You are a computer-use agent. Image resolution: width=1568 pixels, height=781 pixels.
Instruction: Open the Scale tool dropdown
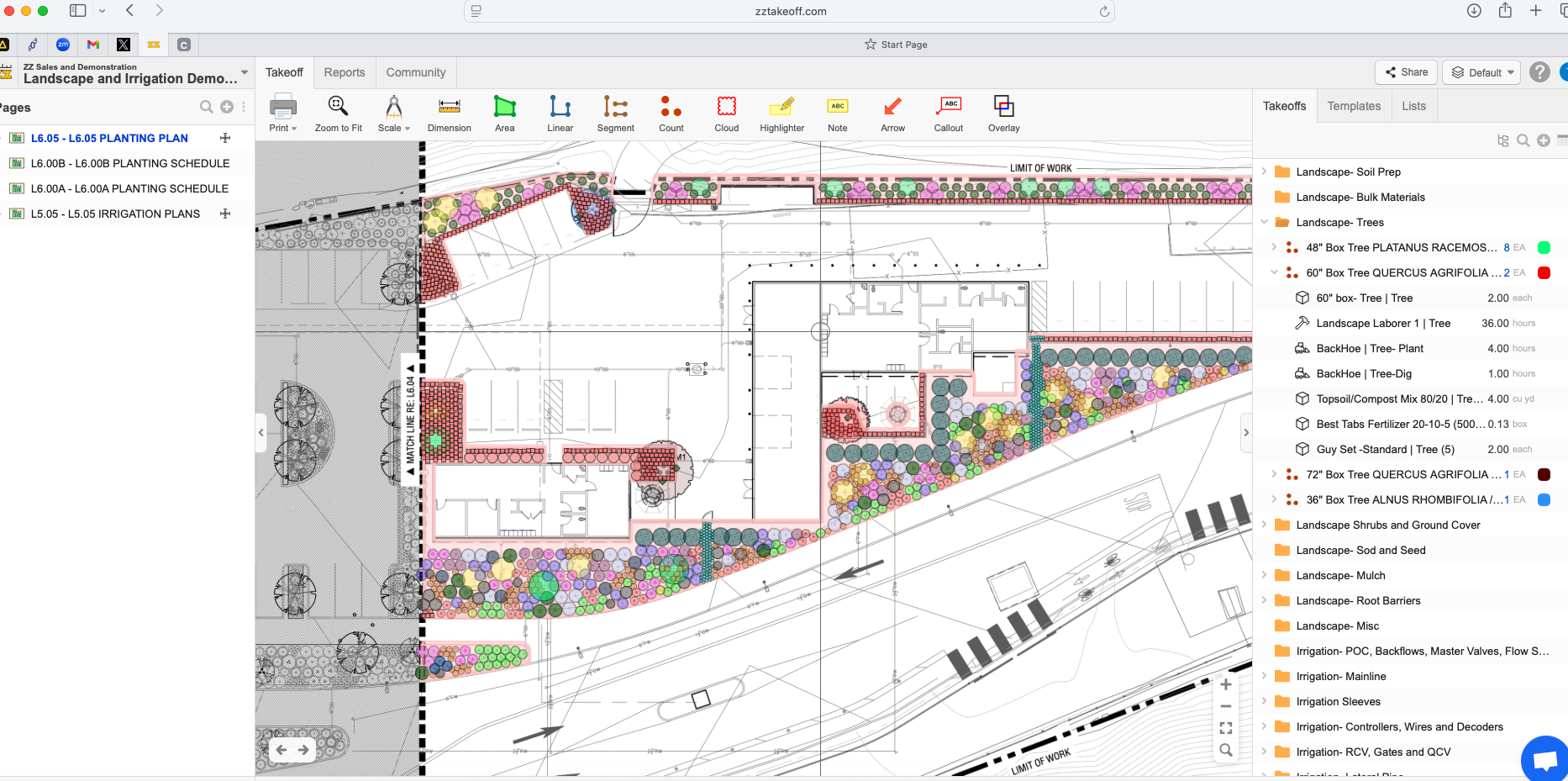coord(394,113)
